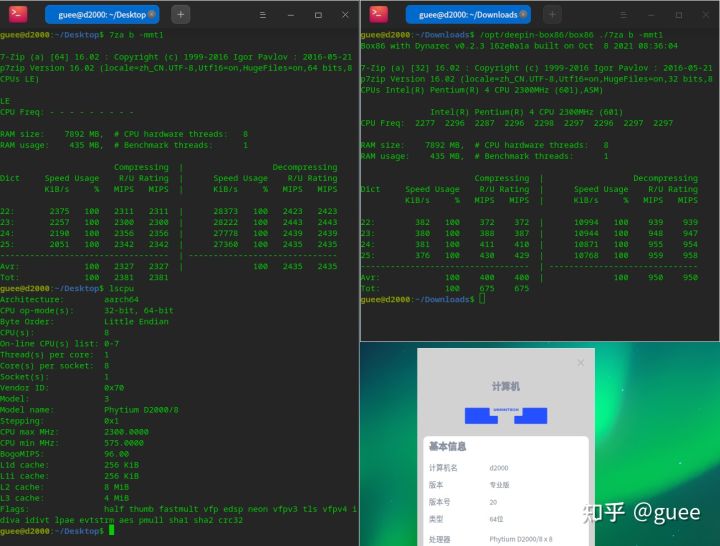Viewport: 720px width, 546px height.
Task: Click processor value Phytium D2000/8 x 8
Action: pyautogui.click(x=521, y=539)
